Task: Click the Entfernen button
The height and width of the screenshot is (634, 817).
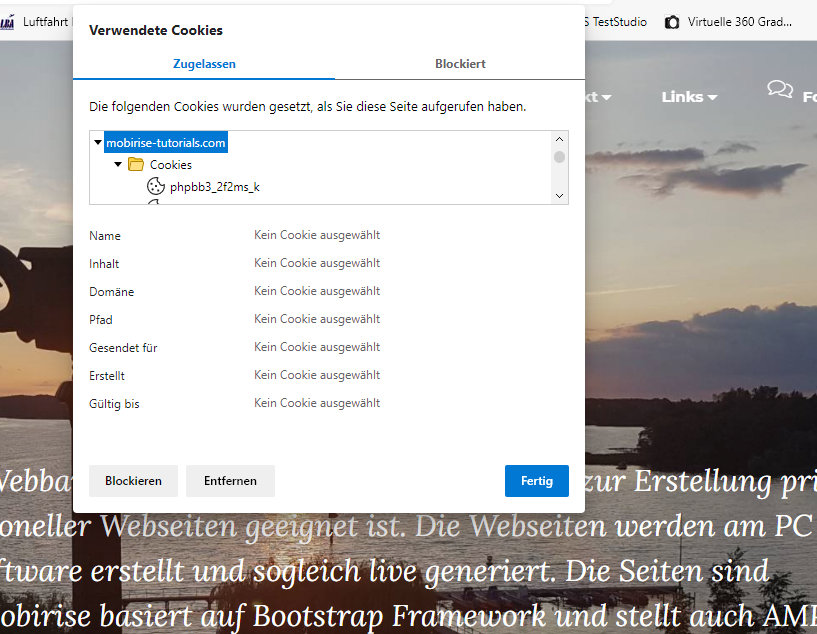Action: [x=230, y=481]
